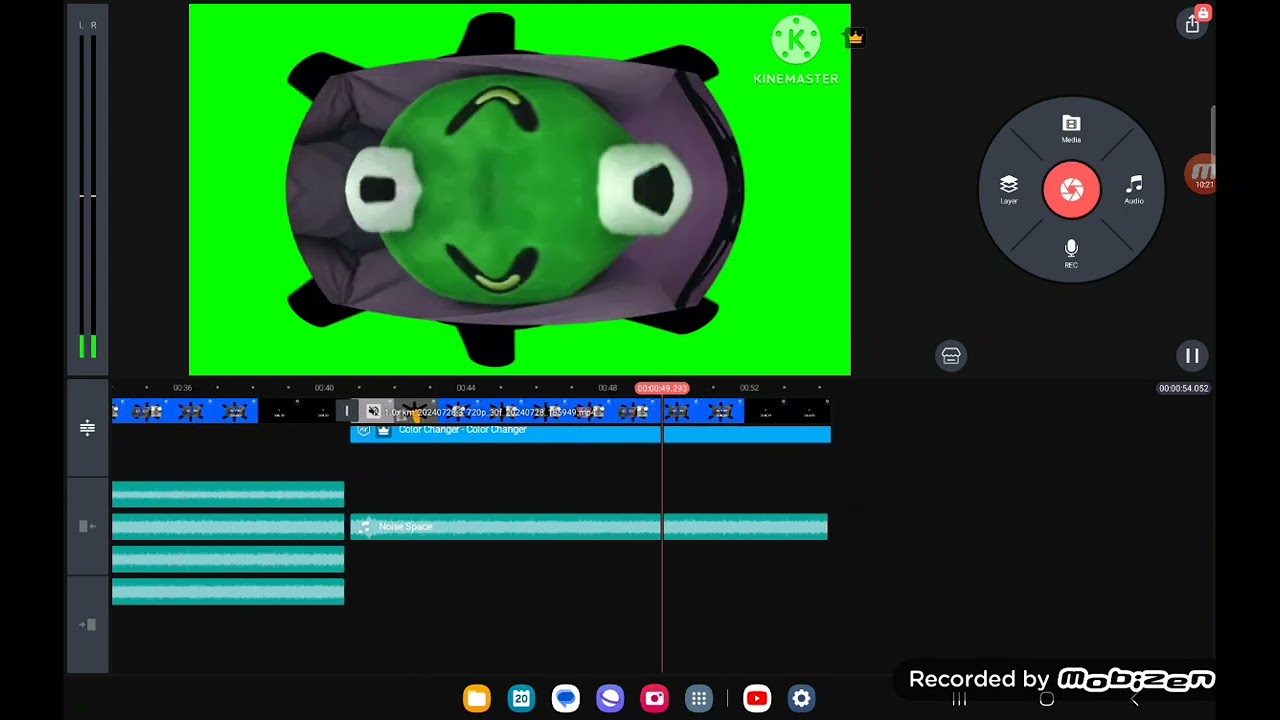Open the YouTube app in the taskbar
Image resolution: width=1280 pixels, height=720 pixels.
[x=757, y=699]
